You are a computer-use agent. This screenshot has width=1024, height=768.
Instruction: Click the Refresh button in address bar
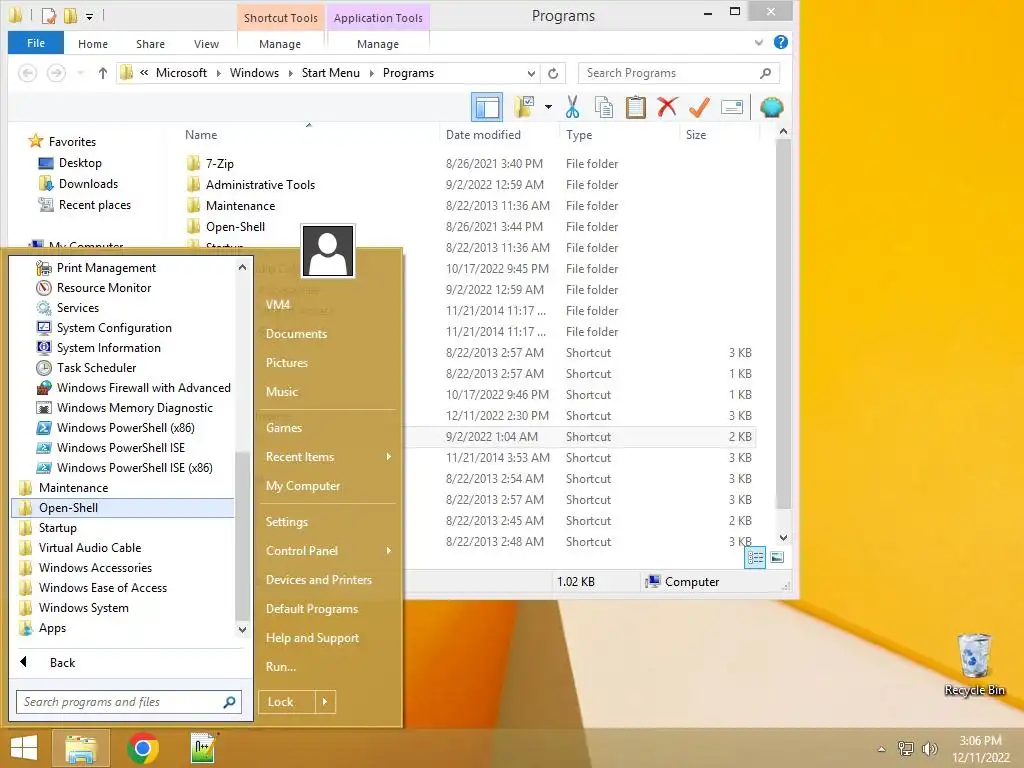coord(553,73)
